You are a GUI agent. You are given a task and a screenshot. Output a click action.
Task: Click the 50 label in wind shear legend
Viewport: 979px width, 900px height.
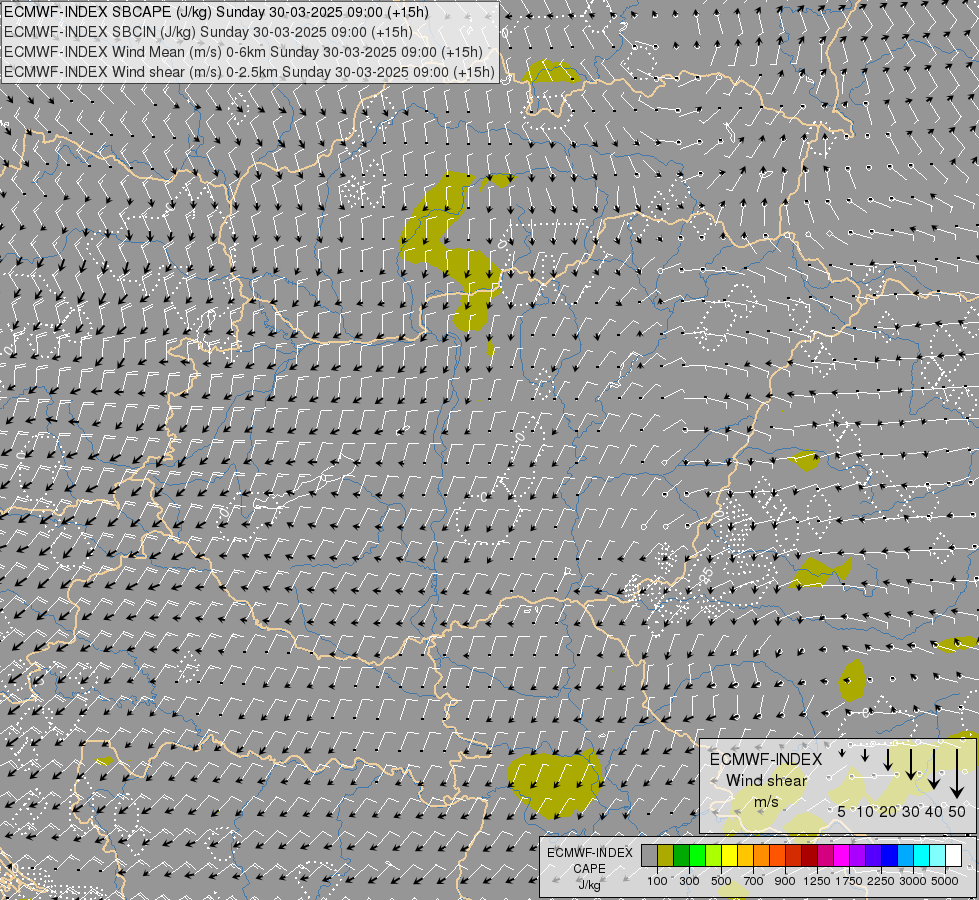pyautogui.click(x=957, y=811)
